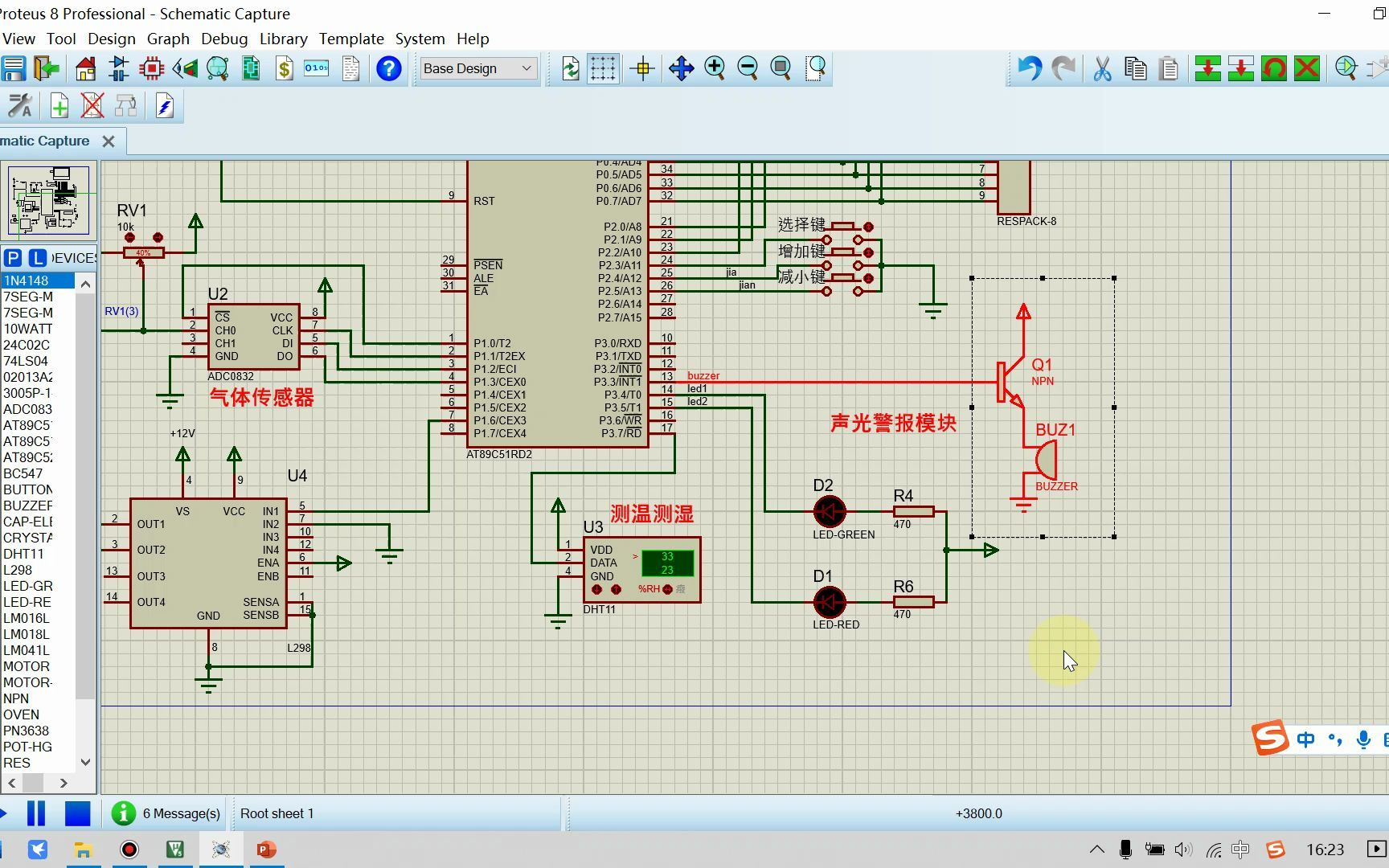
Task: Open the 3D Visualizer icon
Action: point(184,68)
